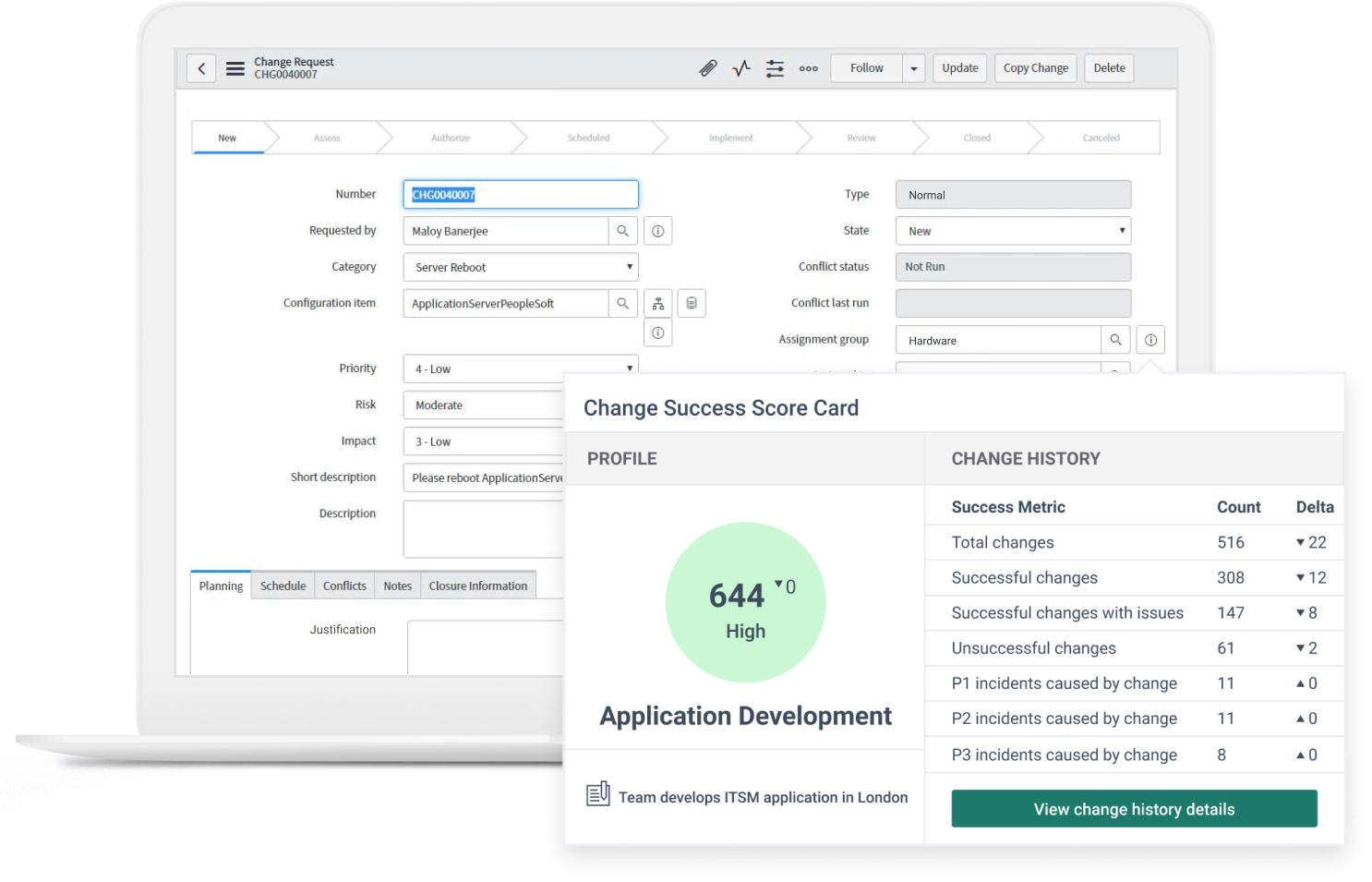Screen dimensions: 1372x882
Task: Expand the Follow button dropdown arrow
Action: point(914,68)
